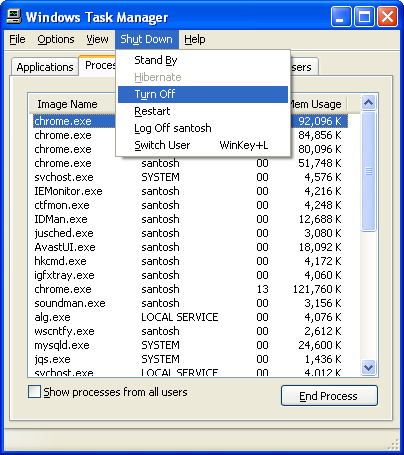Select the igfxtray.exe process
The image size is (404, 455).
[x=190, y=275]
